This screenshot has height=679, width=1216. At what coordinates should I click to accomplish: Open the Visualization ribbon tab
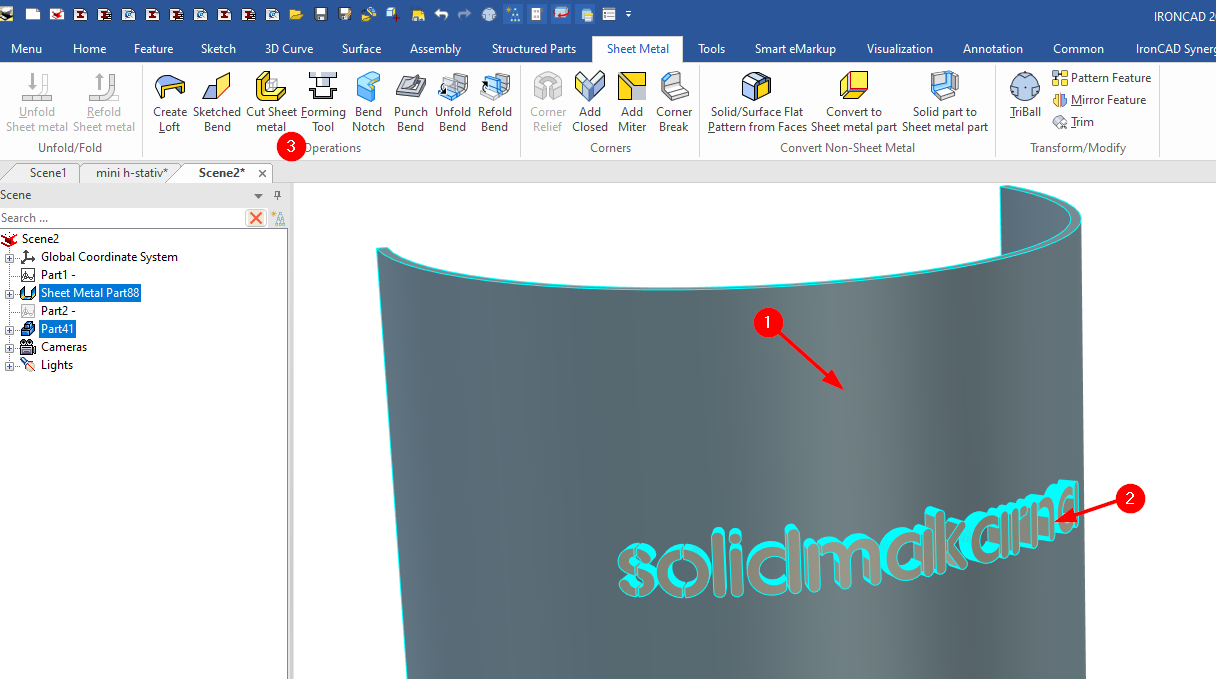coord(900,49)
